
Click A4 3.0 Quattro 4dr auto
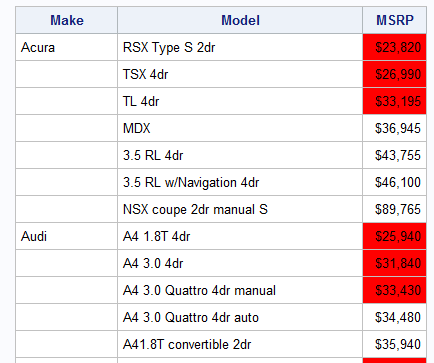click(240, 317)
